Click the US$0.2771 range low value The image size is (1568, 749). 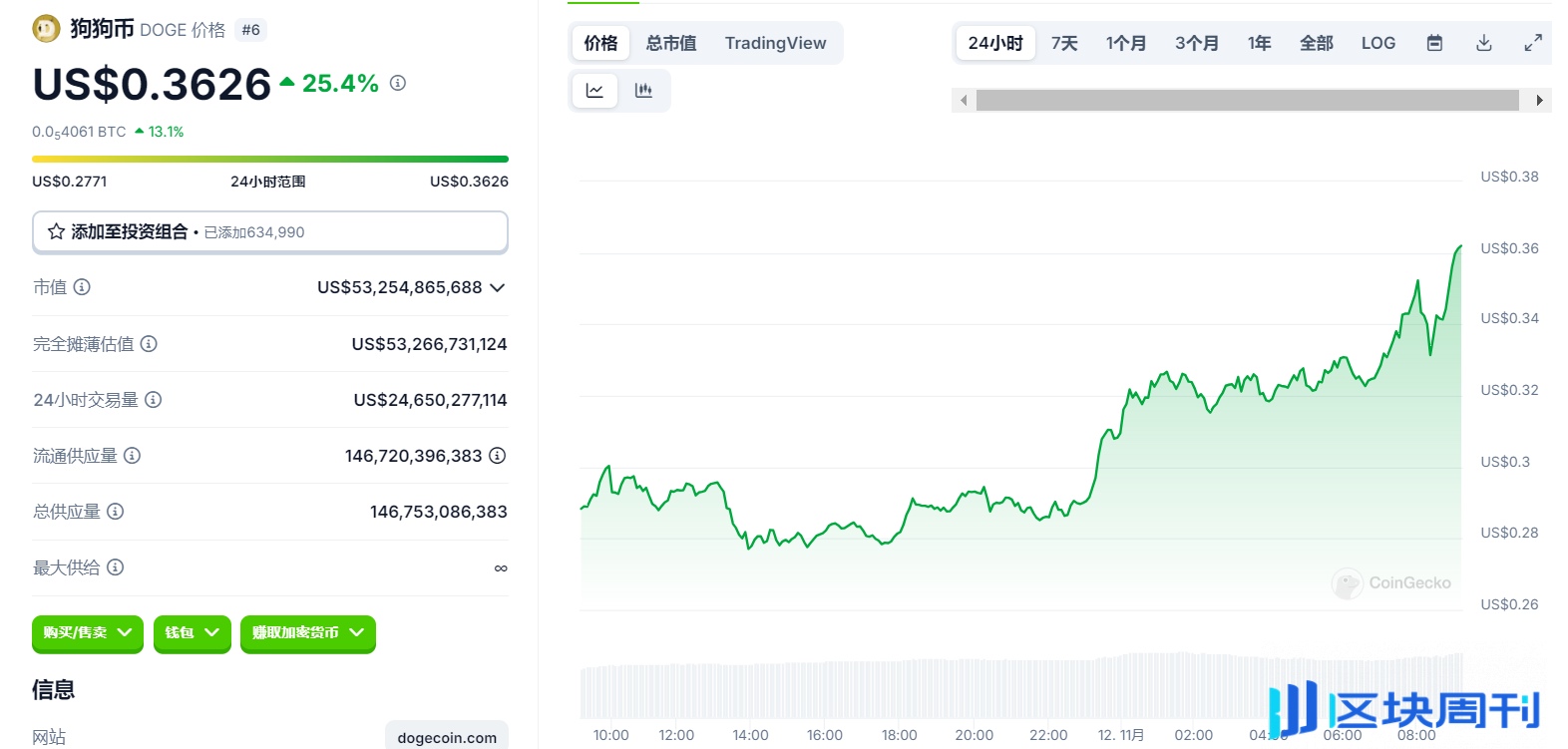[69, 182]
